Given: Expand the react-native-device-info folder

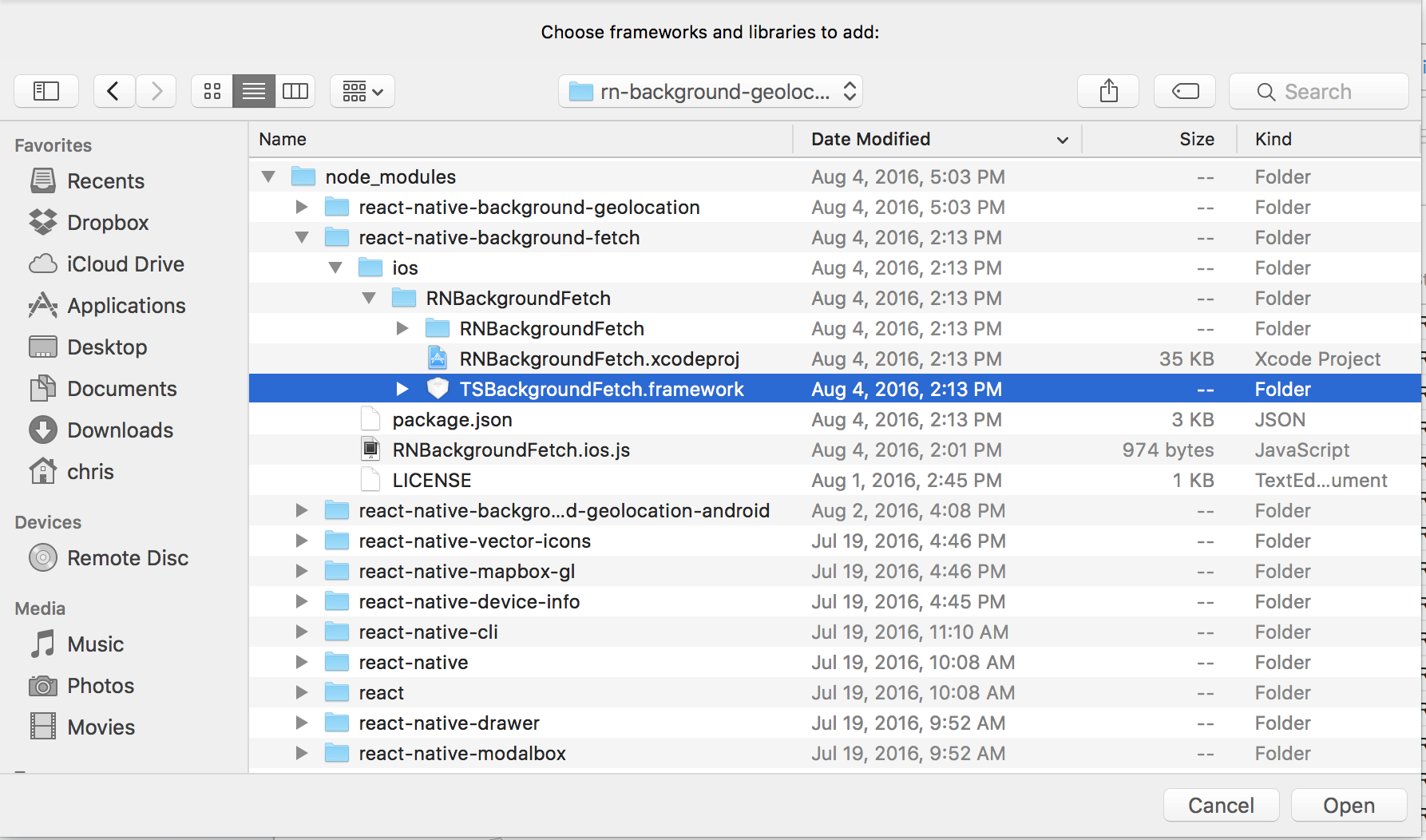Looking at the screenshot, I should click(302, 601).
